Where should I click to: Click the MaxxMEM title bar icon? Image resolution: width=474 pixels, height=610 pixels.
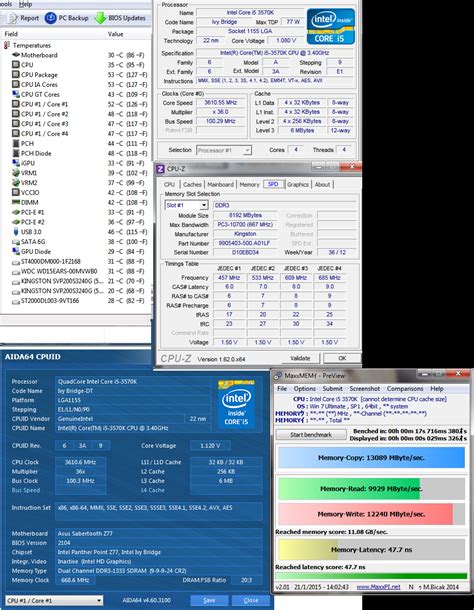(278, 375)
